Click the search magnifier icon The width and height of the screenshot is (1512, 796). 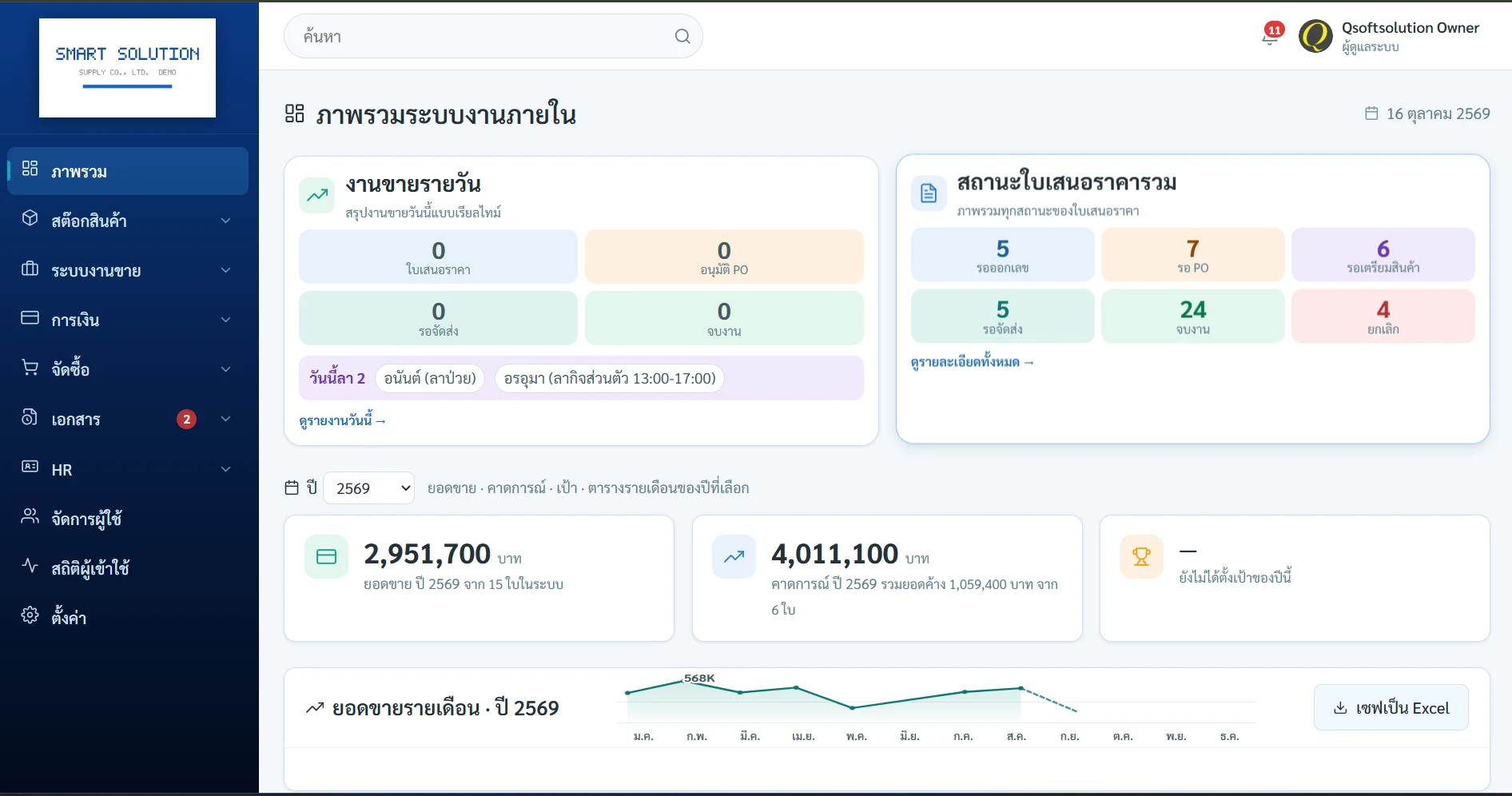pos(682,36)
